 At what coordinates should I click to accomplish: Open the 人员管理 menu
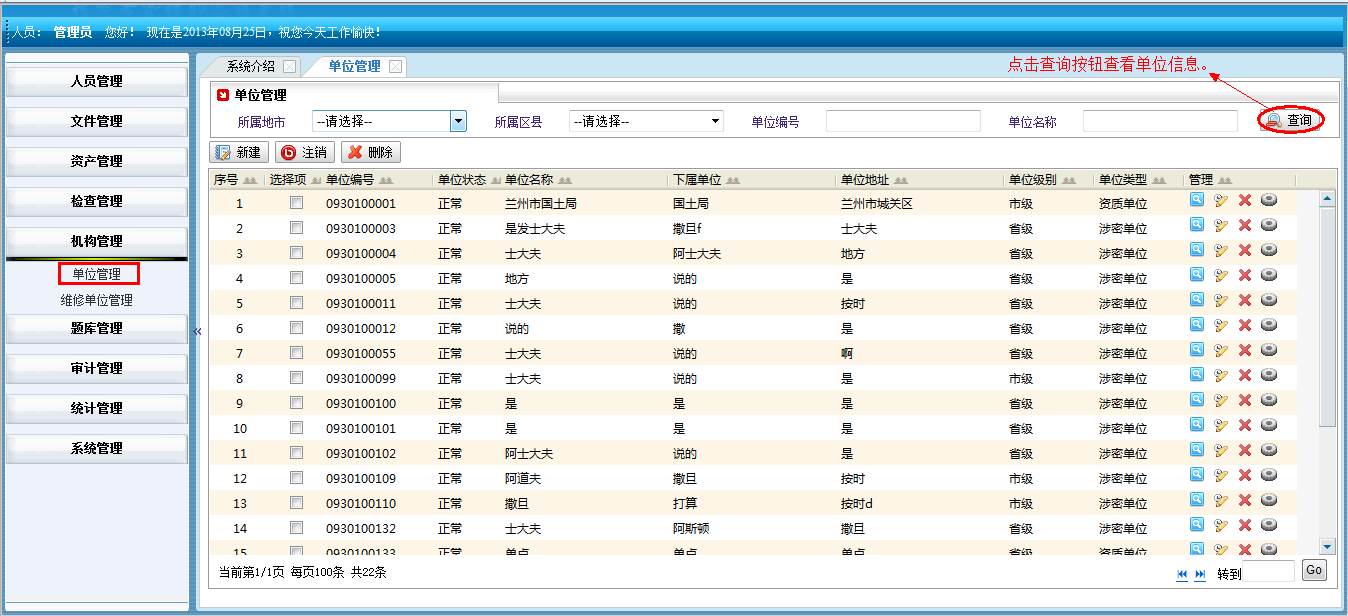(x=97, y=81)
